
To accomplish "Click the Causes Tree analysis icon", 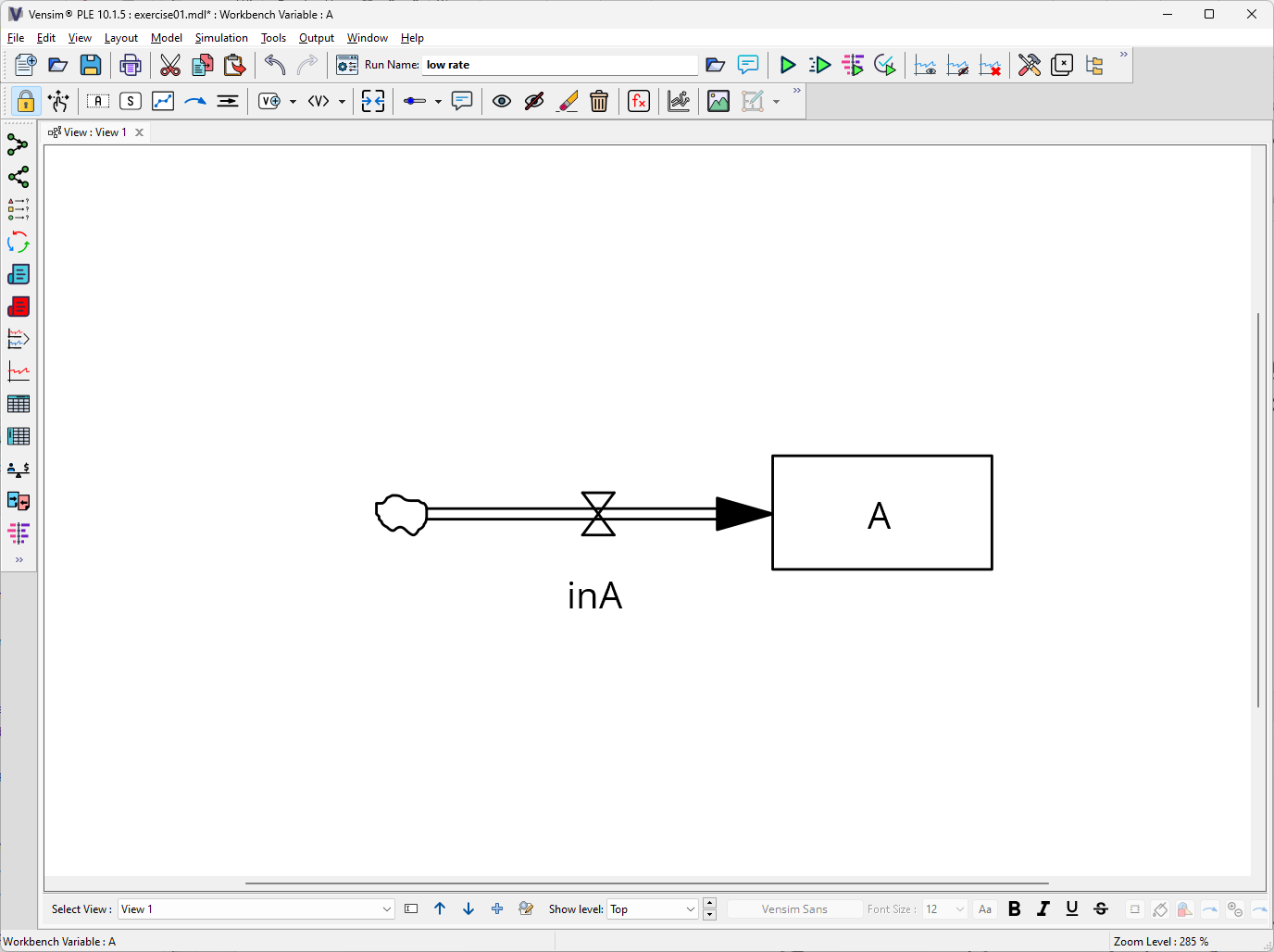I will 18,145.
